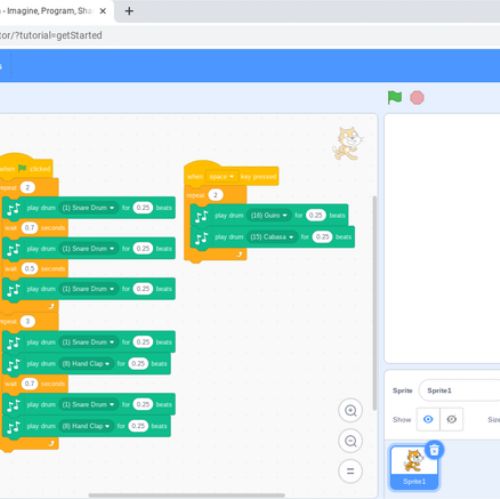Click the music note icon on Guiro block

(x=201, y=216)
